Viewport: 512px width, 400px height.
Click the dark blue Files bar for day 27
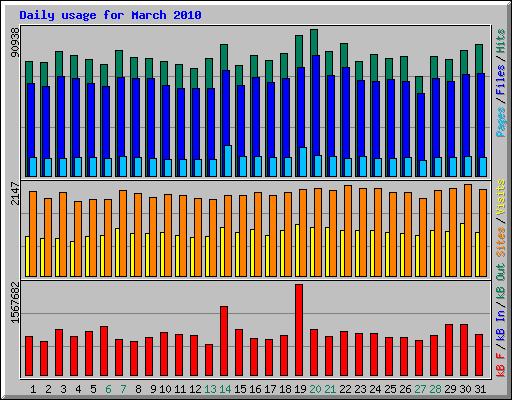point(421,127)
